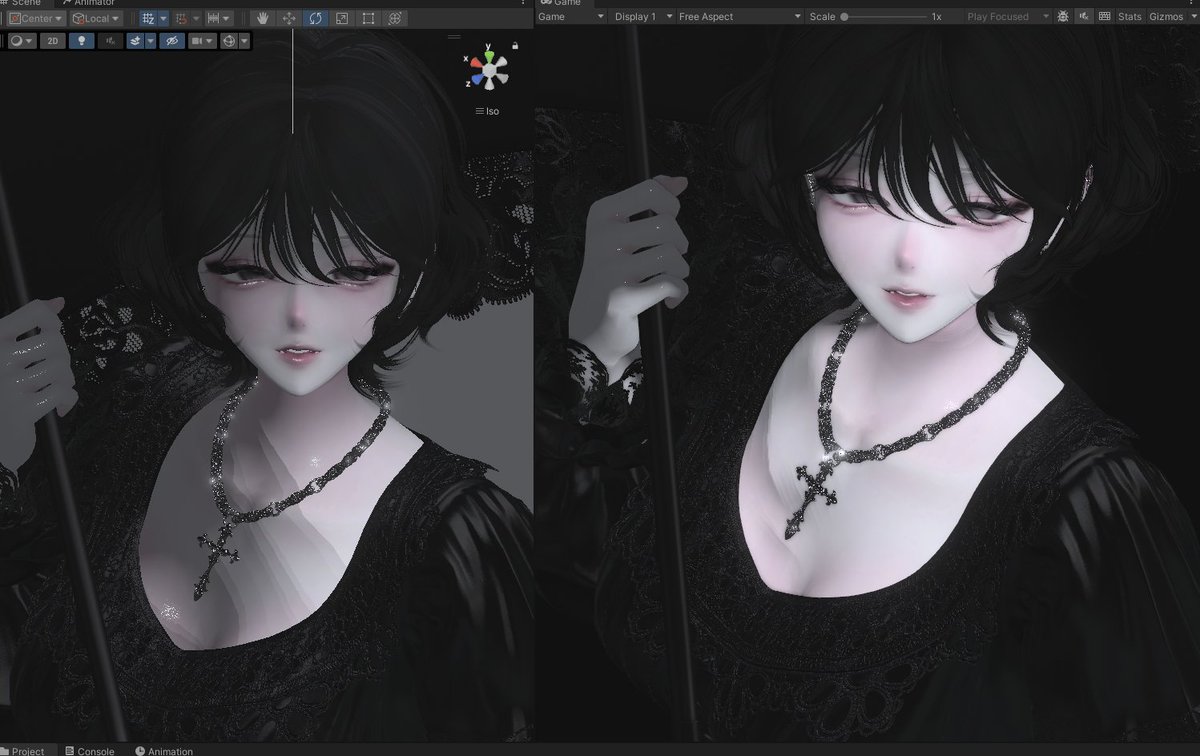
Task: Toggle Mute Audio in Game view
Action: (x=1084, y=17)
